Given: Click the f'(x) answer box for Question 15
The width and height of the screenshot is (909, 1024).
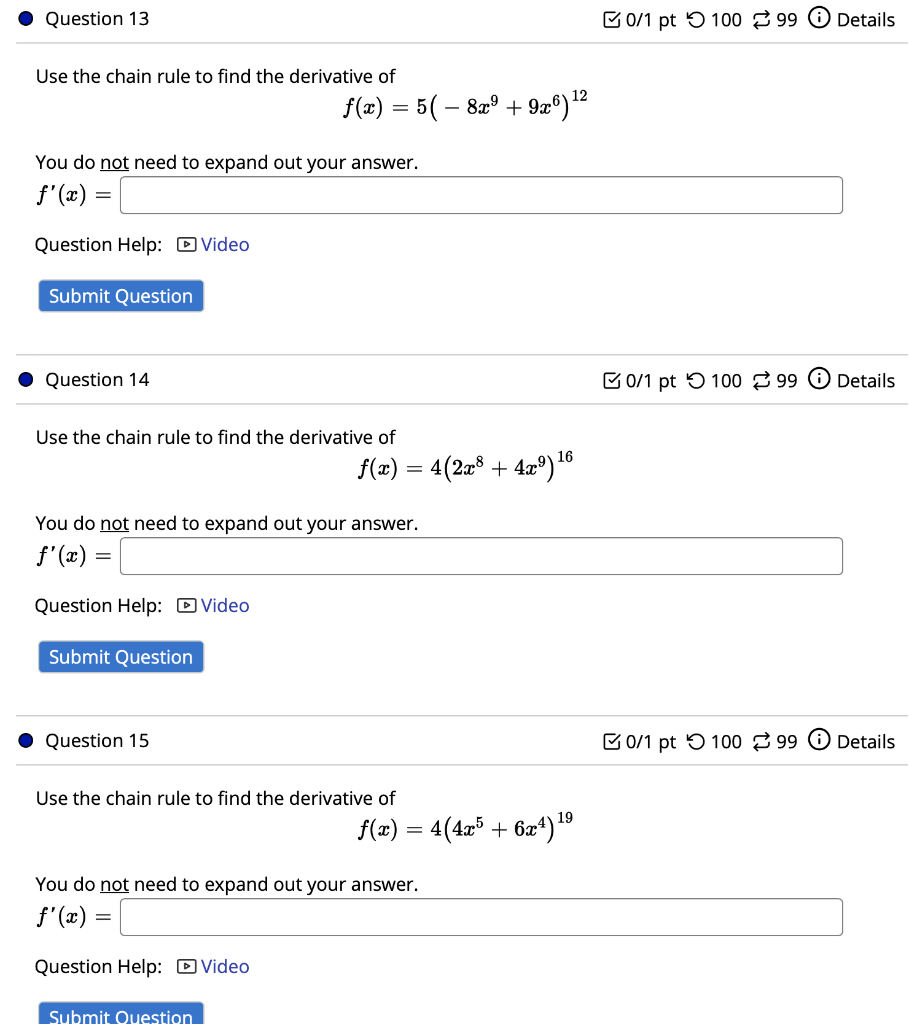Looking at the screenshot, I should click(480, 916).
